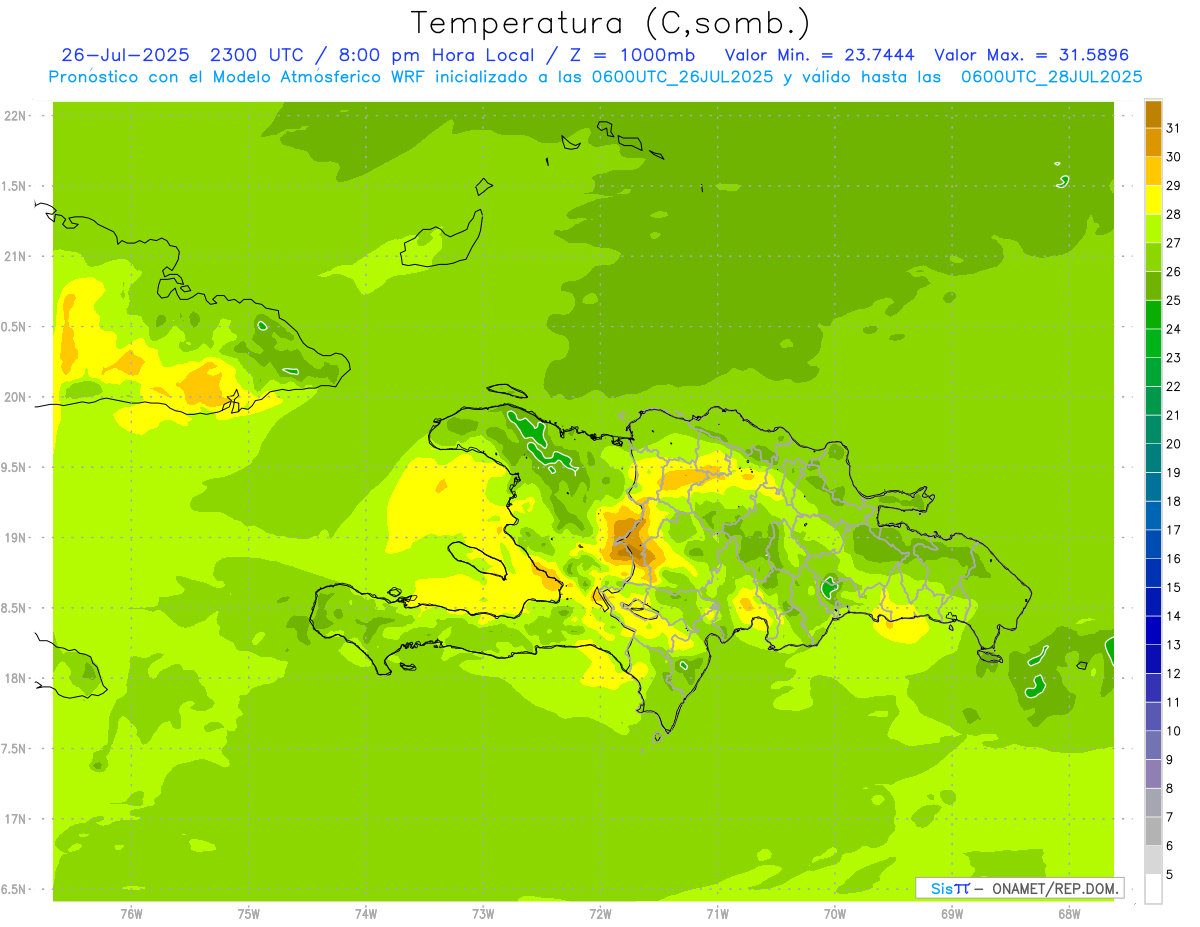
Task: Click the colorbar label "25"
Action: pos(1174,300)
